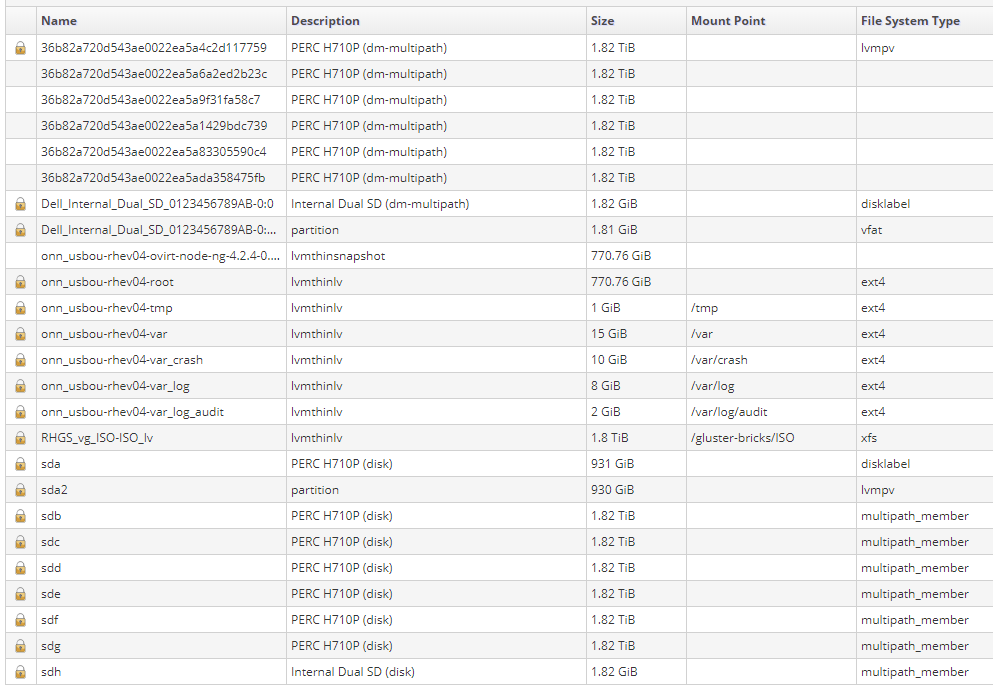Click the lock icon for the sda row
993x696 pixels.
pos(20,464)
